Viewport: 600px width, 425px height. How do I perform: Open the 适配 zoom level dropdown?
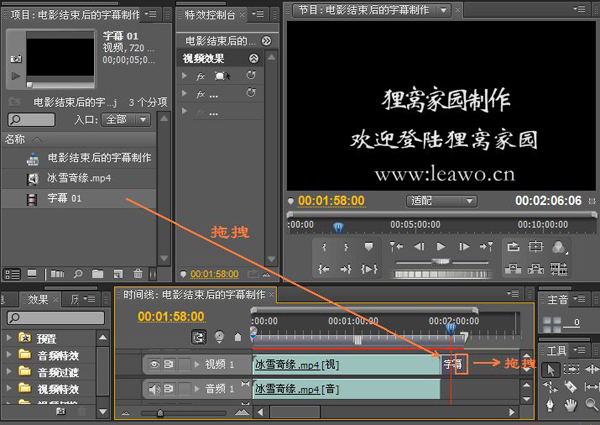[x=441, y=201]
